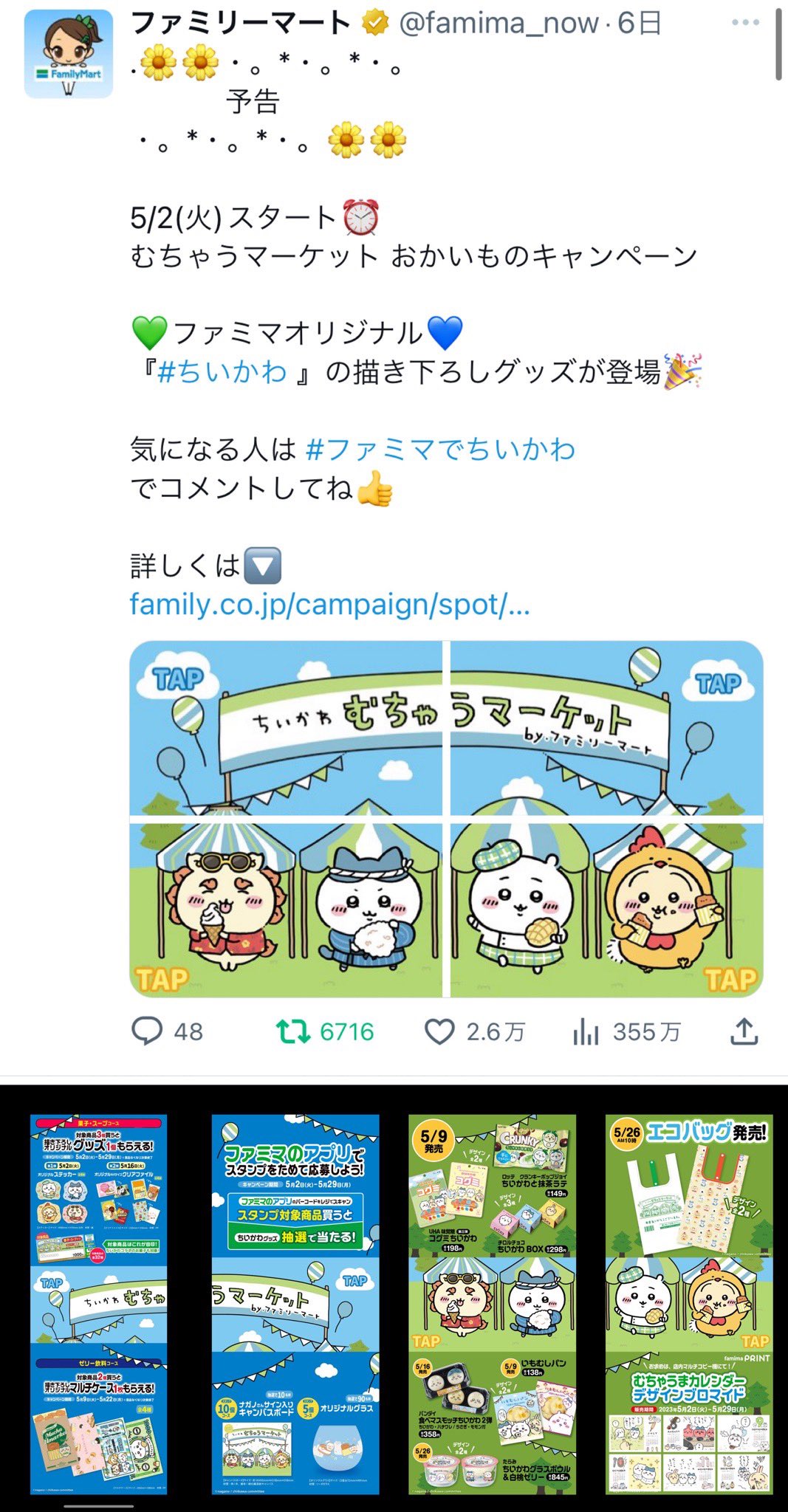Viewport: 788px width, 1512px height.
Task: Click the gold verified badge
Action: tap(375, 24)
